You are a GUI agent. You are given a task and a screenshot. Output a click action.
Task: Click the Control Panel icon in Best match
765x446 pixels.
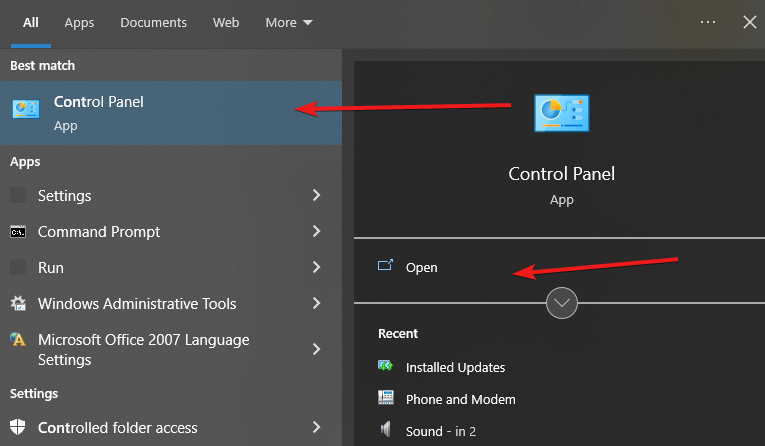25,110
